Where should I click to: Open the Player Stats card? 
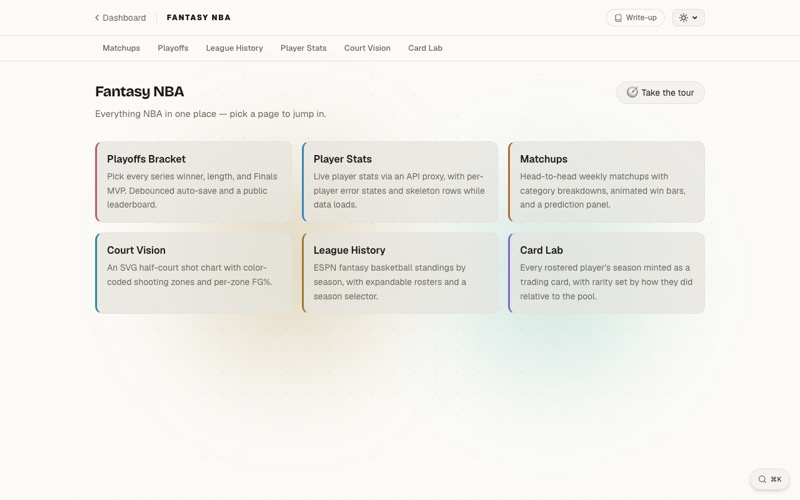(400, 182)
